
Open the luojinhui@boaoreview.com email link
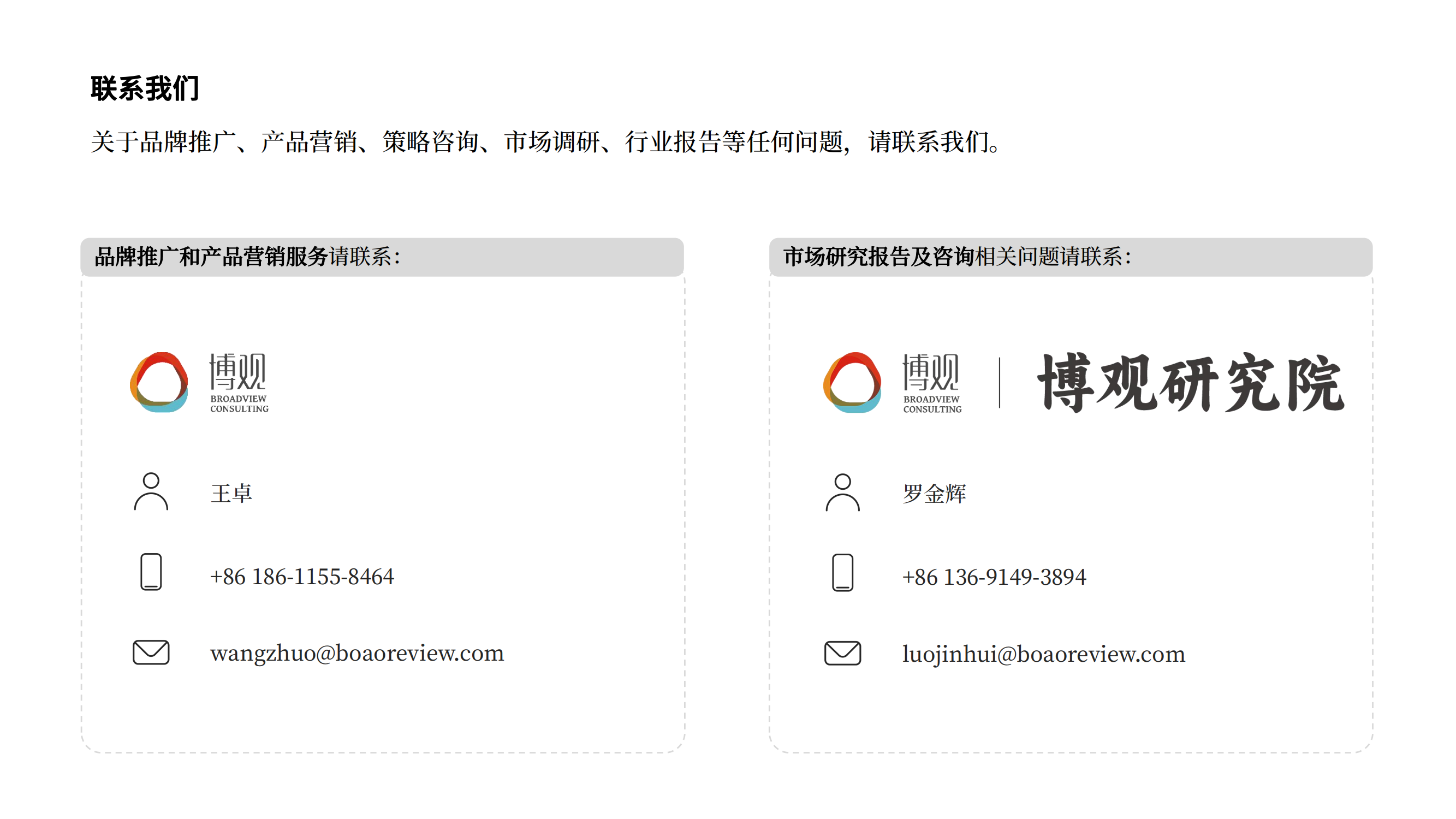coord(1043,655)
